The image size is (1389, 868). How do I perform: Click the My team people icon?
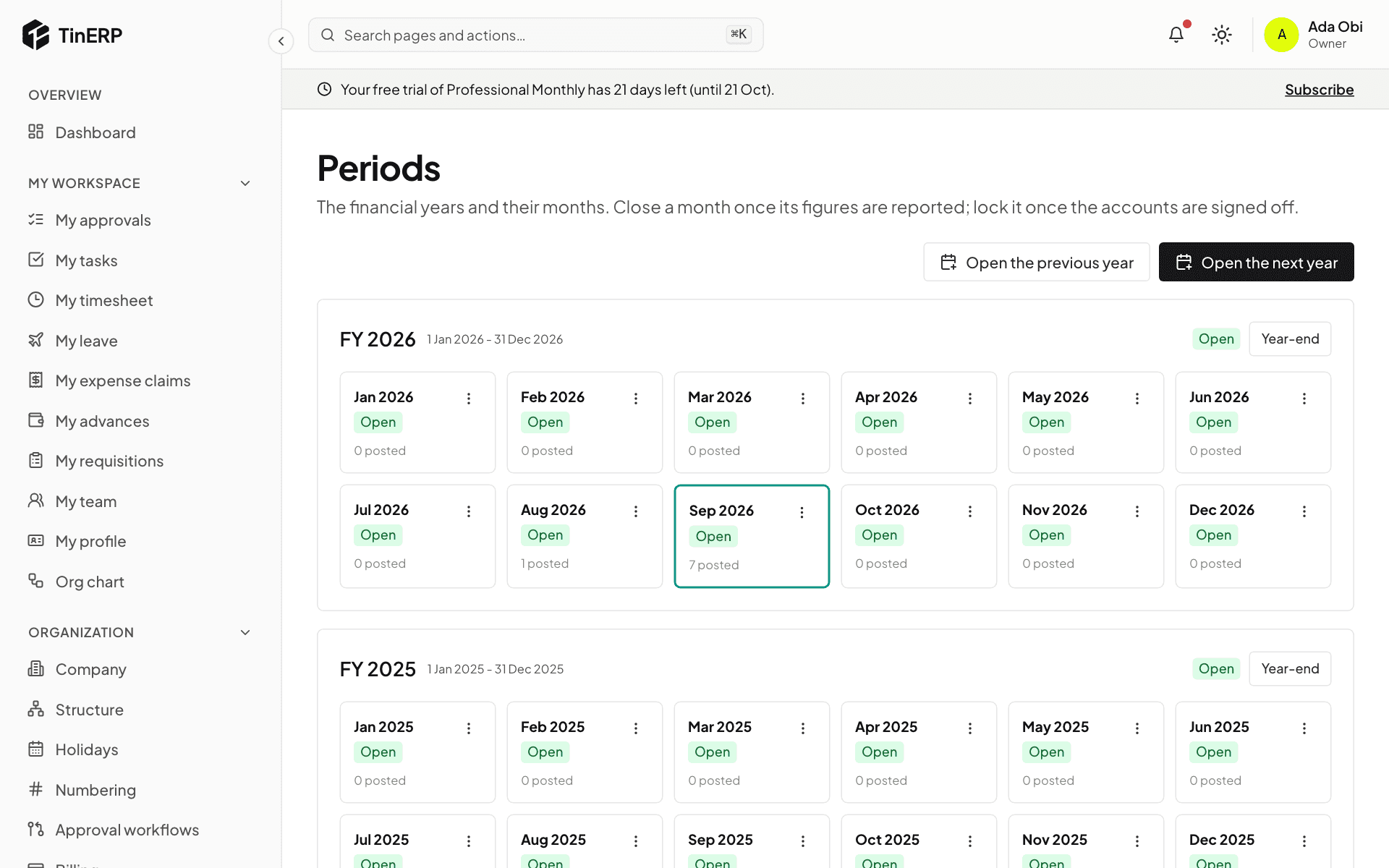(35, 501)
